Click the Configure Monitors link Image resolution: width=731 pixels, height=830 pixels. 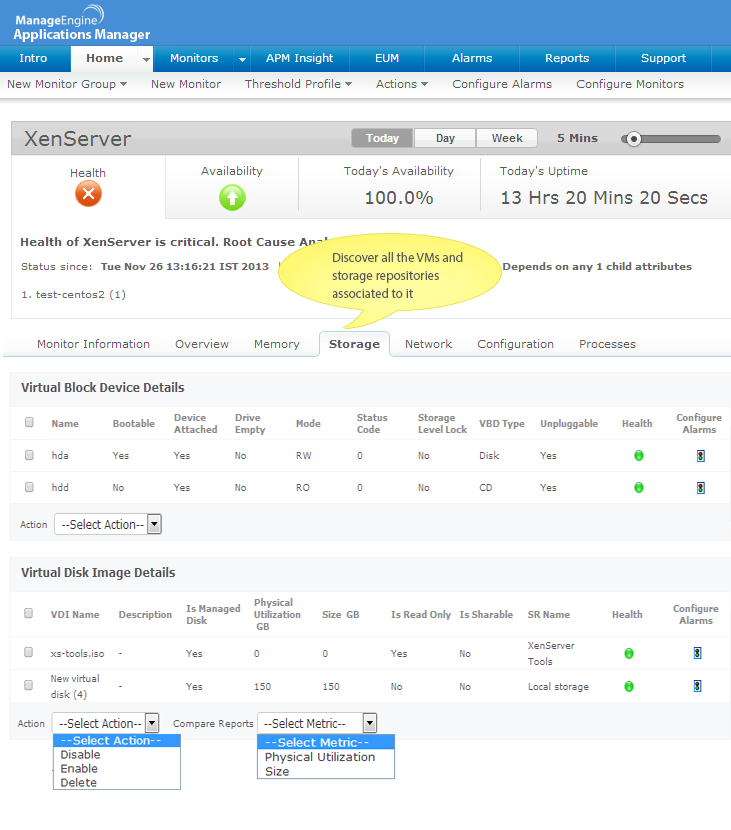click(630, 84)
